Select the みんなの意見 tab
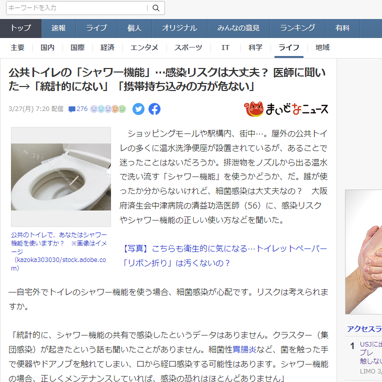 click(238, 28)
